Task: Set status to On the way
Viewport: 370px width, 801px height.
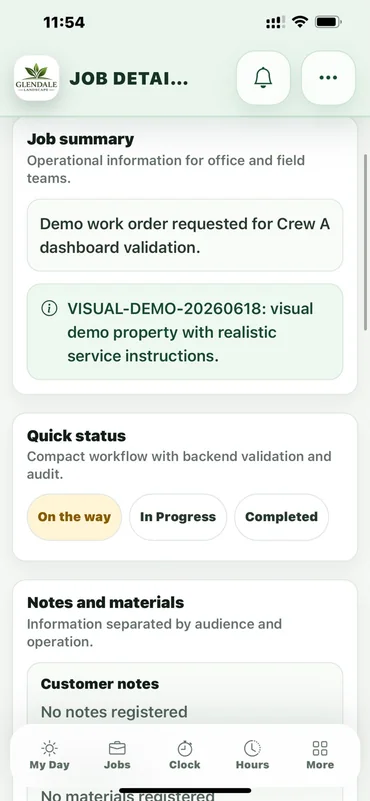Action: coord(74,517)
